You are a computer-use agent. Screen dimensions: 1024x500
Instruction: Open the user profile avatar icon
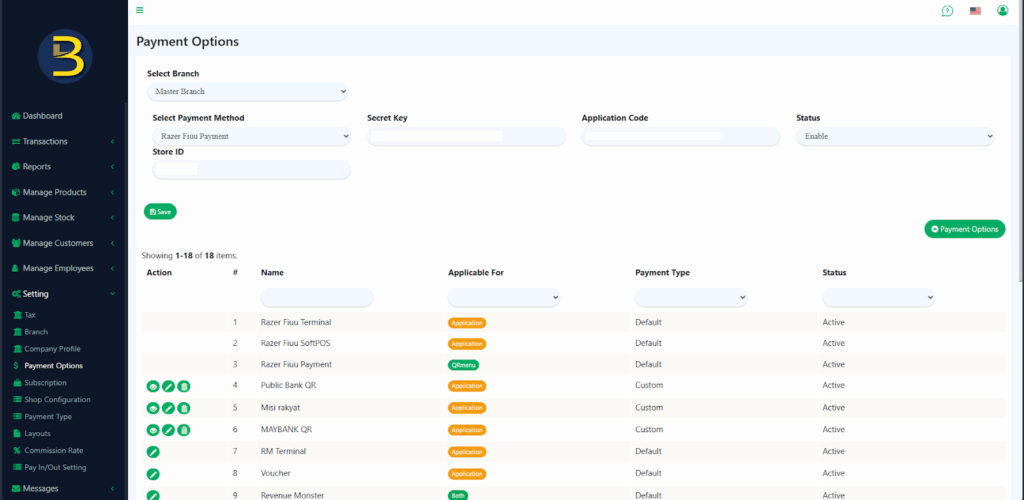(x=1003, y=11)
